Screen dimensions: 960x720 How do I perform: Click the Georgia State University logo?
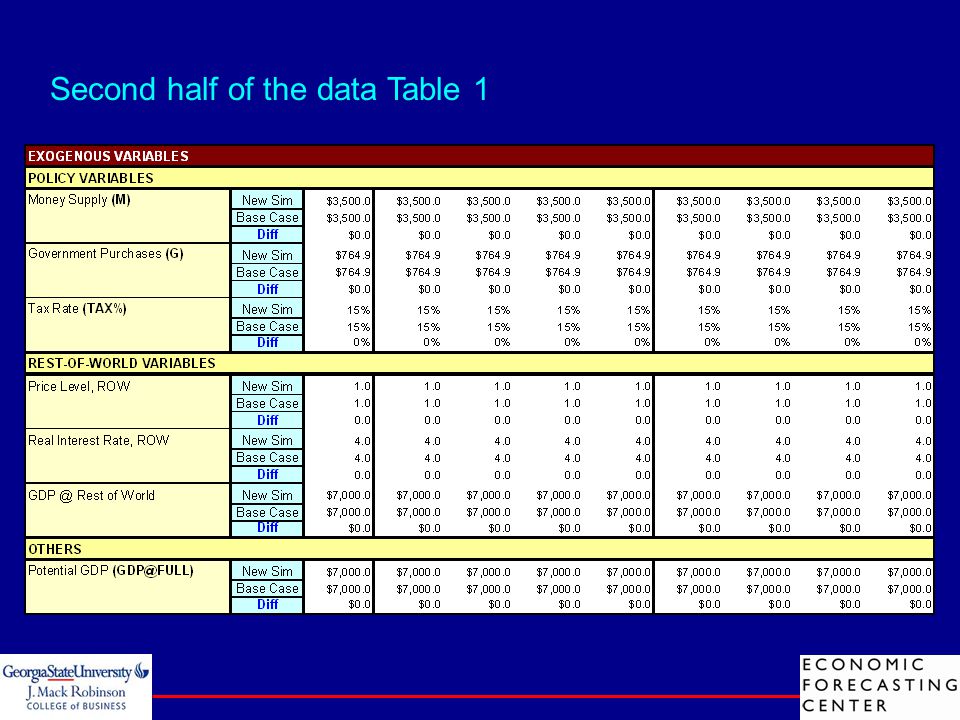76,687
